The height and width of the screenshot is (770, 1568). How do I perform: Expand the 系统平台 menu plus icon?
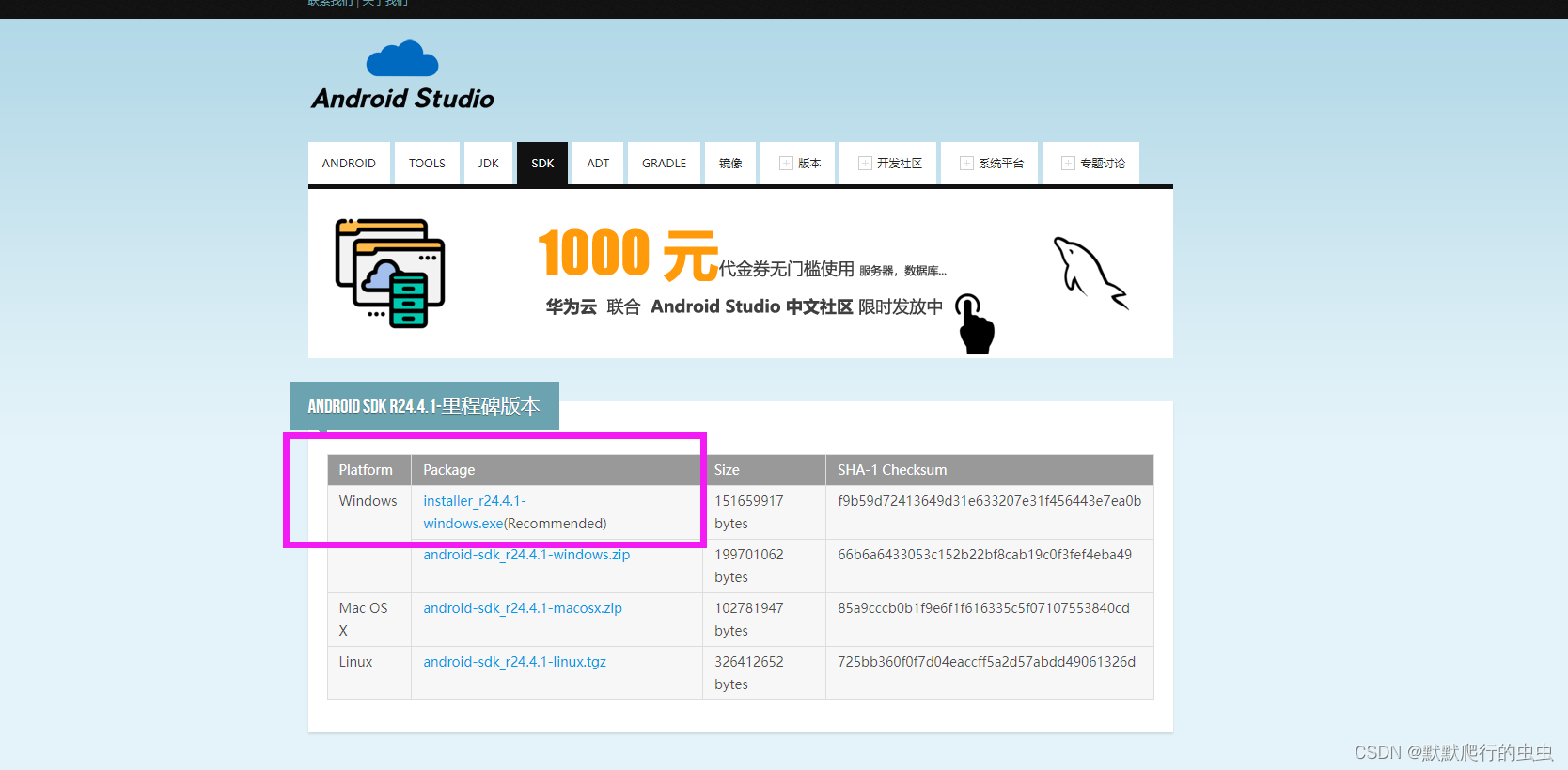click(966, 164)
